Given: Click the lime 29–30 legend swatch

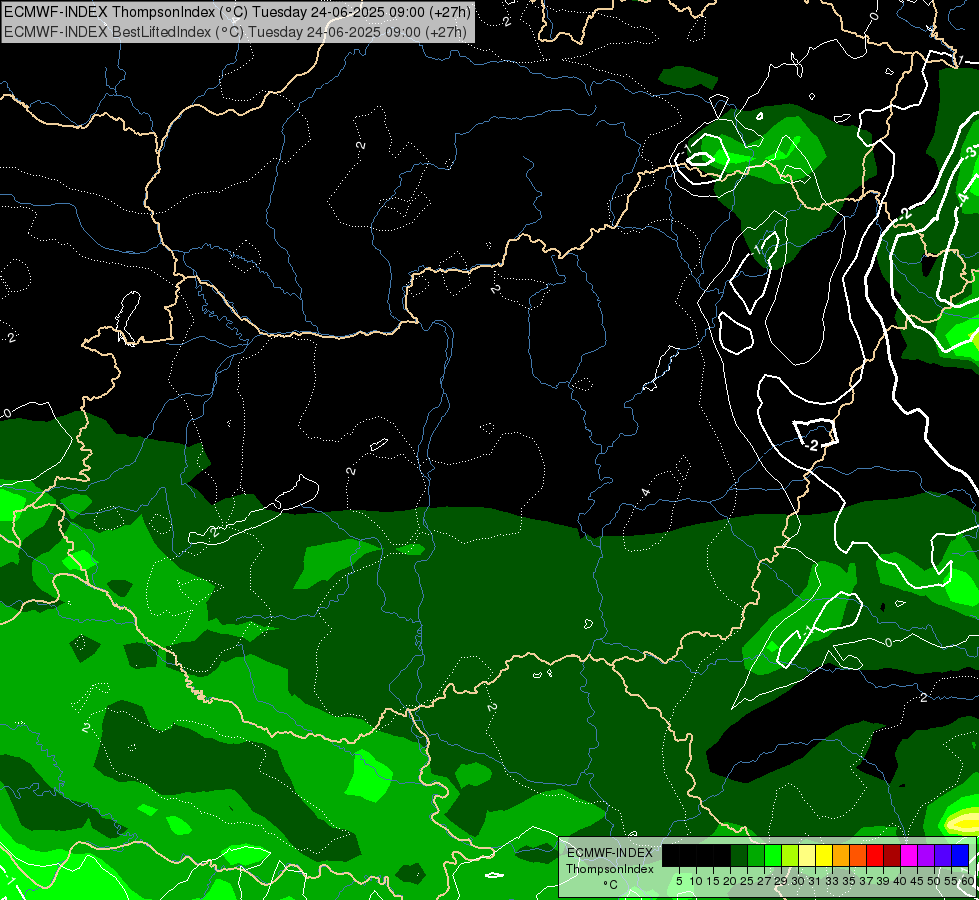Looking at the screenshot, I should point(790,855).
